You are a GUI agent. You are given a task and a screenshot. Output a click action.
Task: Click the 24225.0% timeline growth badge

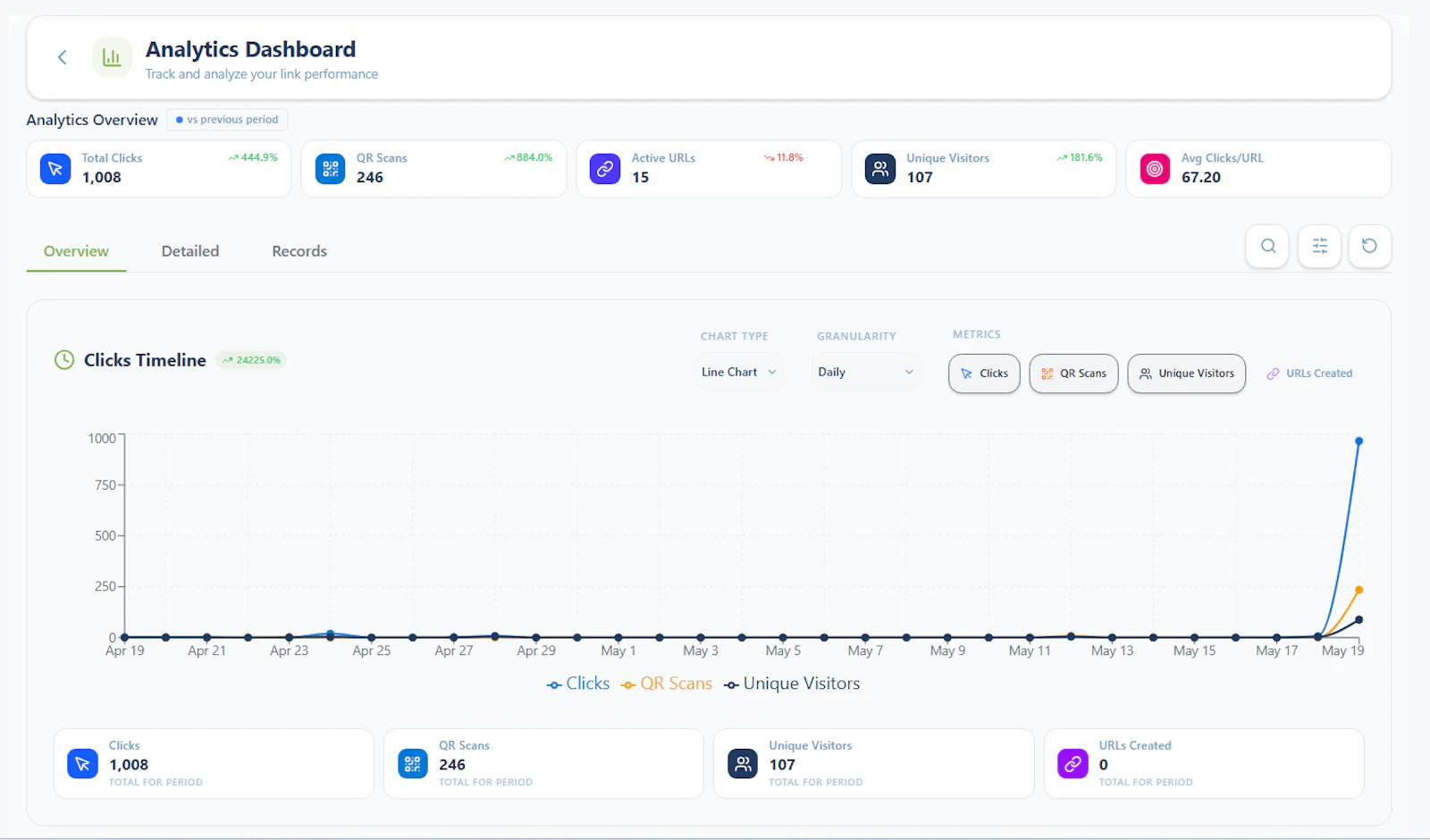tap(251, 360)
